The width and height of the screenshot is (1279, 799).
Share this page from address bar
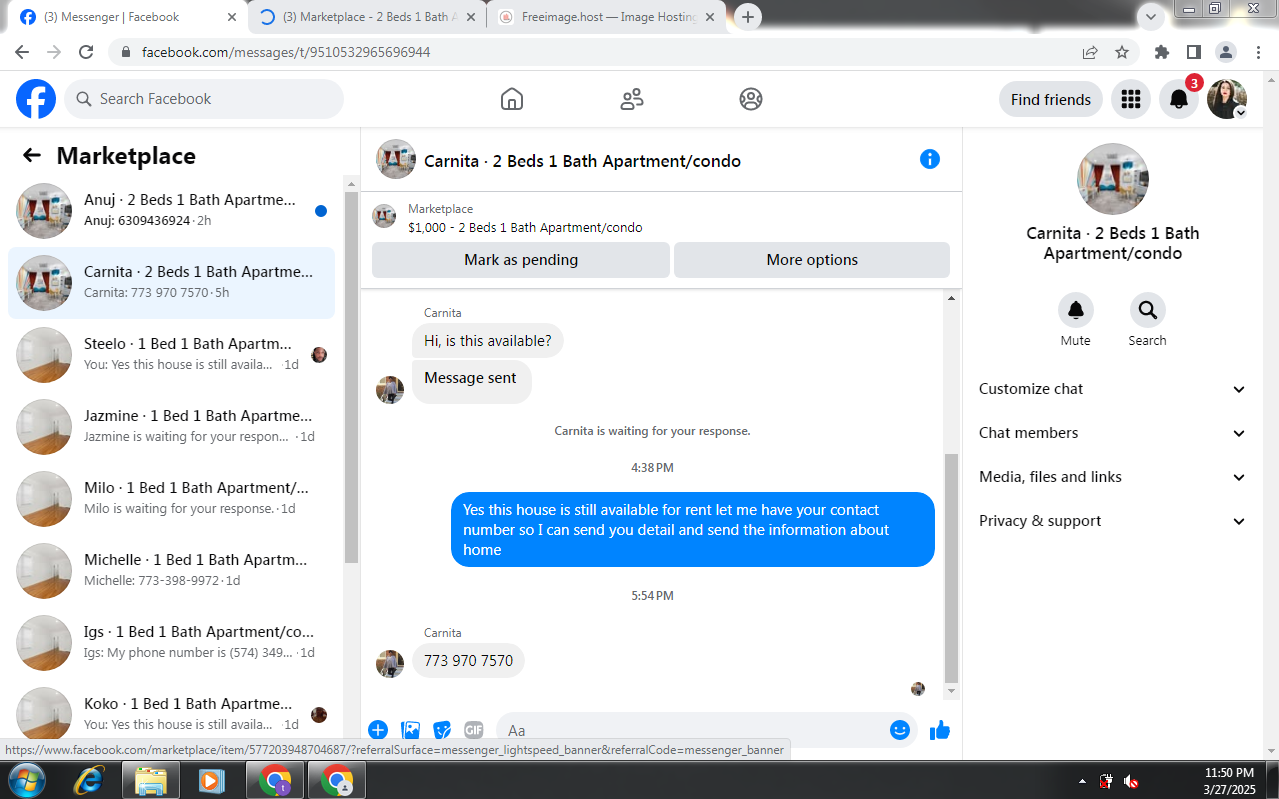[1090, 52]
